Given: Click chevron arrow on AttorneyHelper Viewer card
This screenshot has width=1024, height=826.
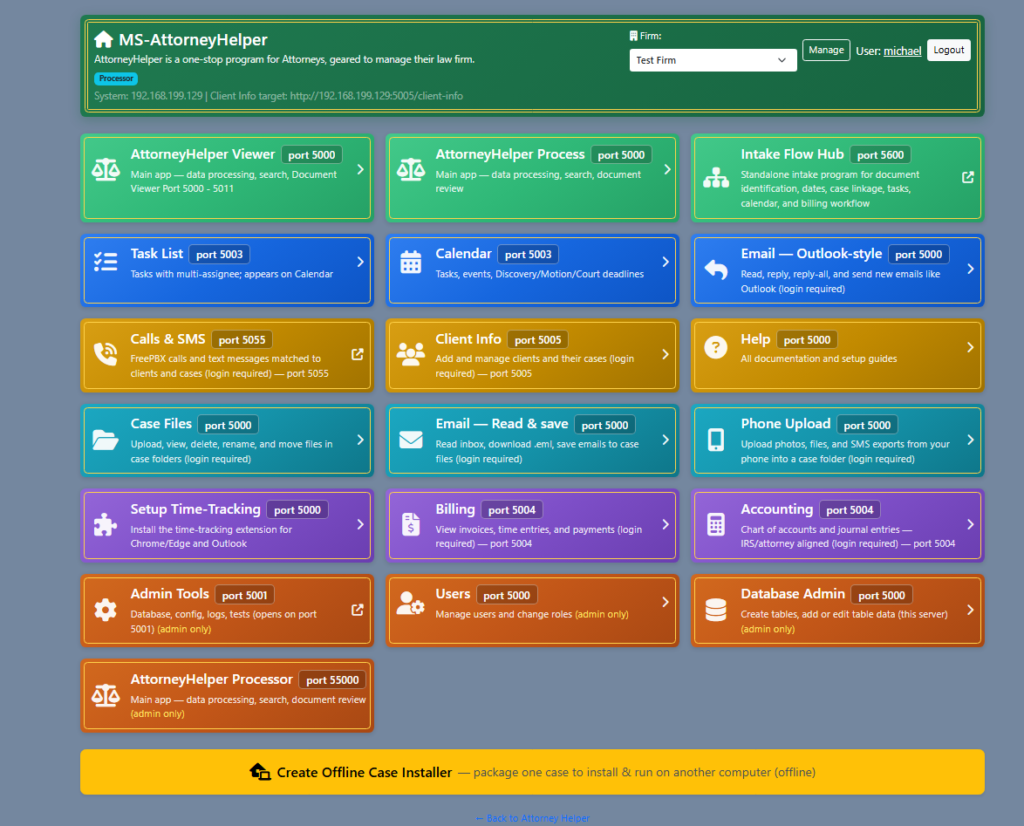Looking at the screenshot, I should [360, 169].
